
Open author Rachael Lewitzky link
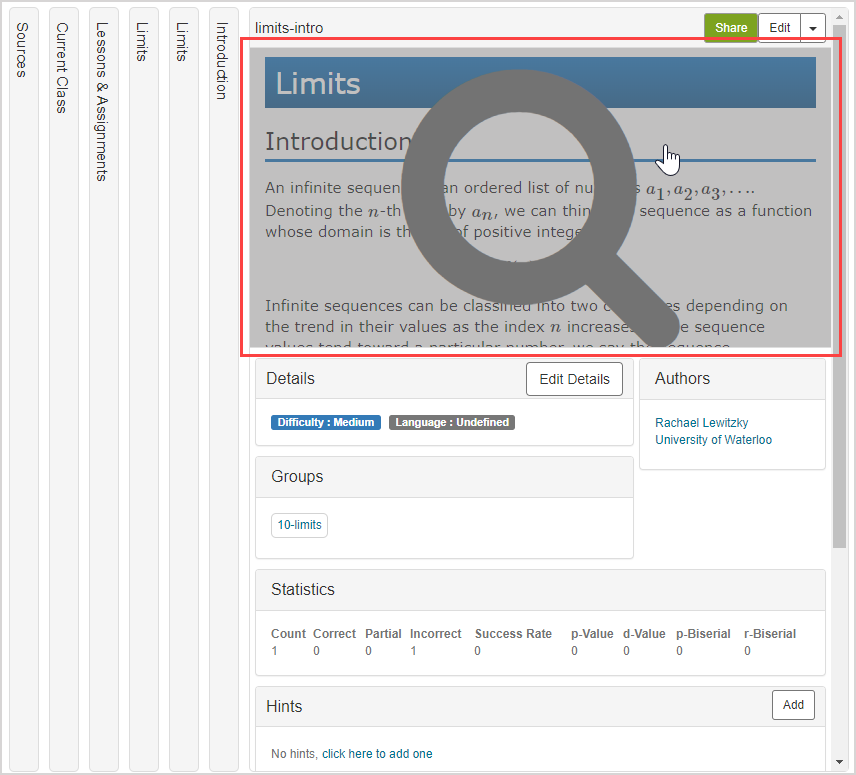tap(701, 423)
